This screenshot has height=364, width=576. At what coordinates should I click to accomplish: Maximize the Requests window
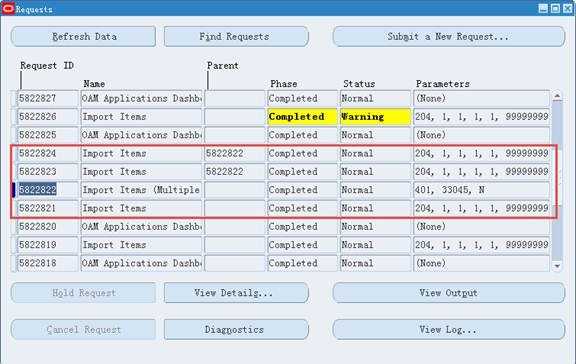coord(555,8)
